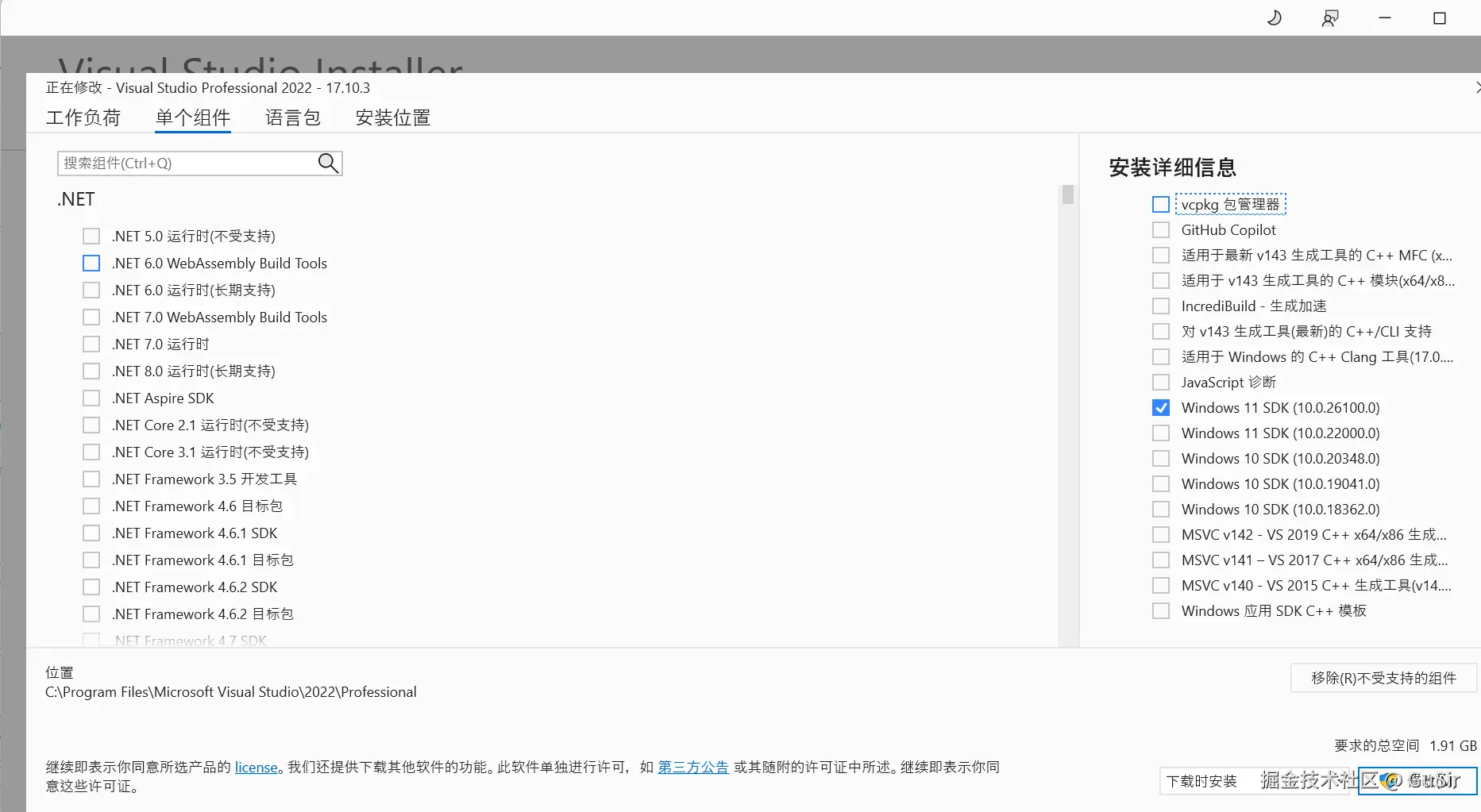
Task: Select Windows 11 SDK (10.0.22000.0) checkbox
Action: [1161, 433]
